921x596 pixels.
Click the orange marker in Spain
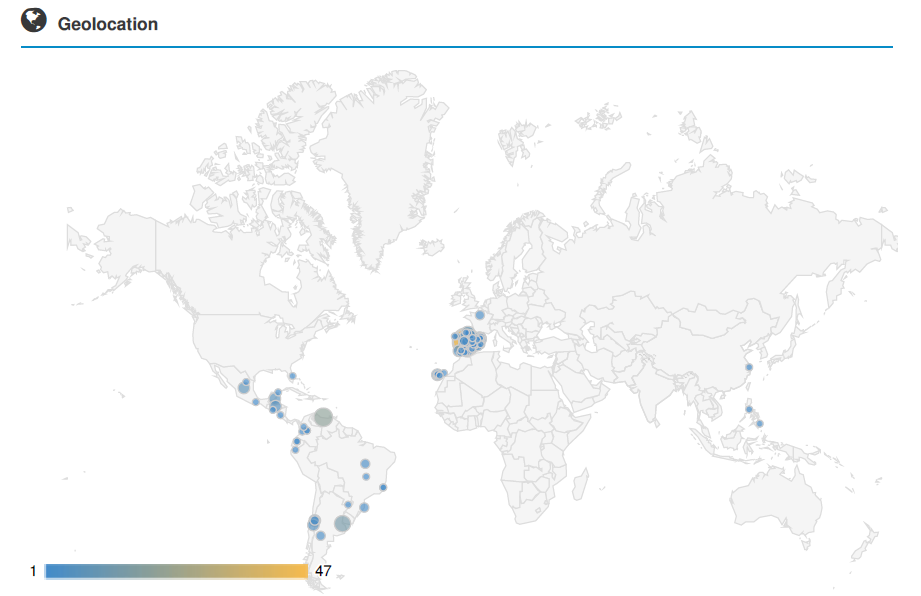(457, 343)
